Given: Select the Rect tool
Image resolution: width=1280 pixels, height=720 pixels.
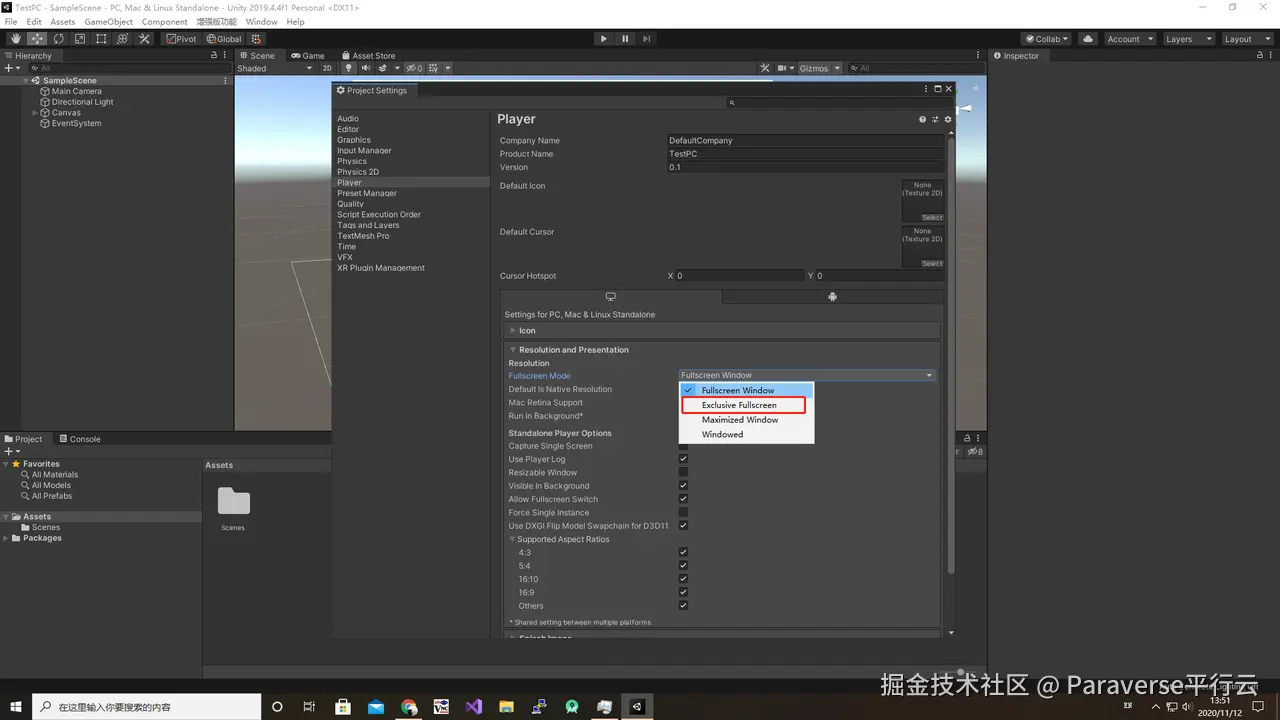Looking at the screenshot, I should pyautogui.click(x=101, y=39).
